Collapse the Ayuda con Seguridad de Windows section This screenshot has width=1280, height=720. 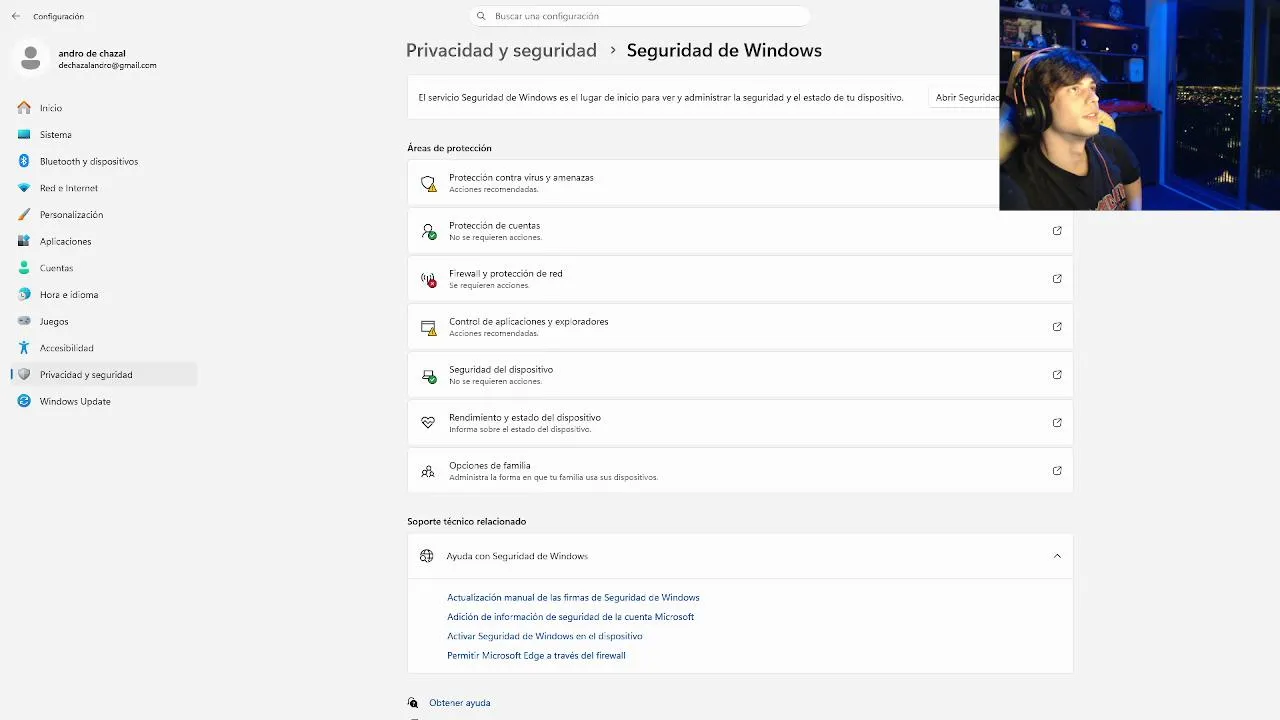pyautogui.click(x=1057, y=556)
